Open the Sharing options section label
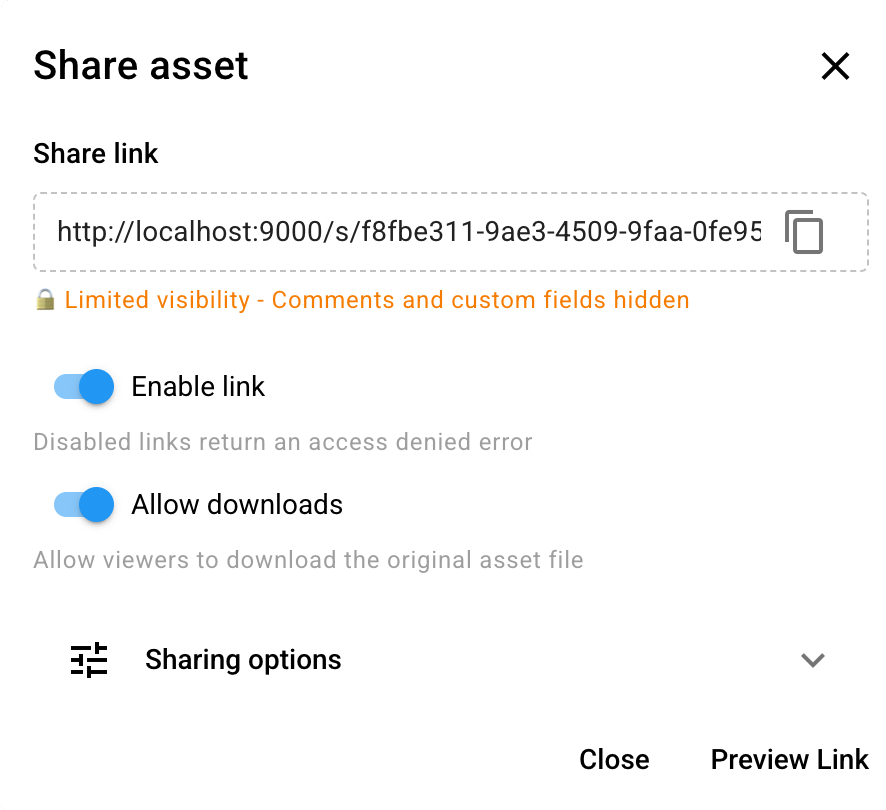Viewport: 886px width, 810px height. (243, 660)
